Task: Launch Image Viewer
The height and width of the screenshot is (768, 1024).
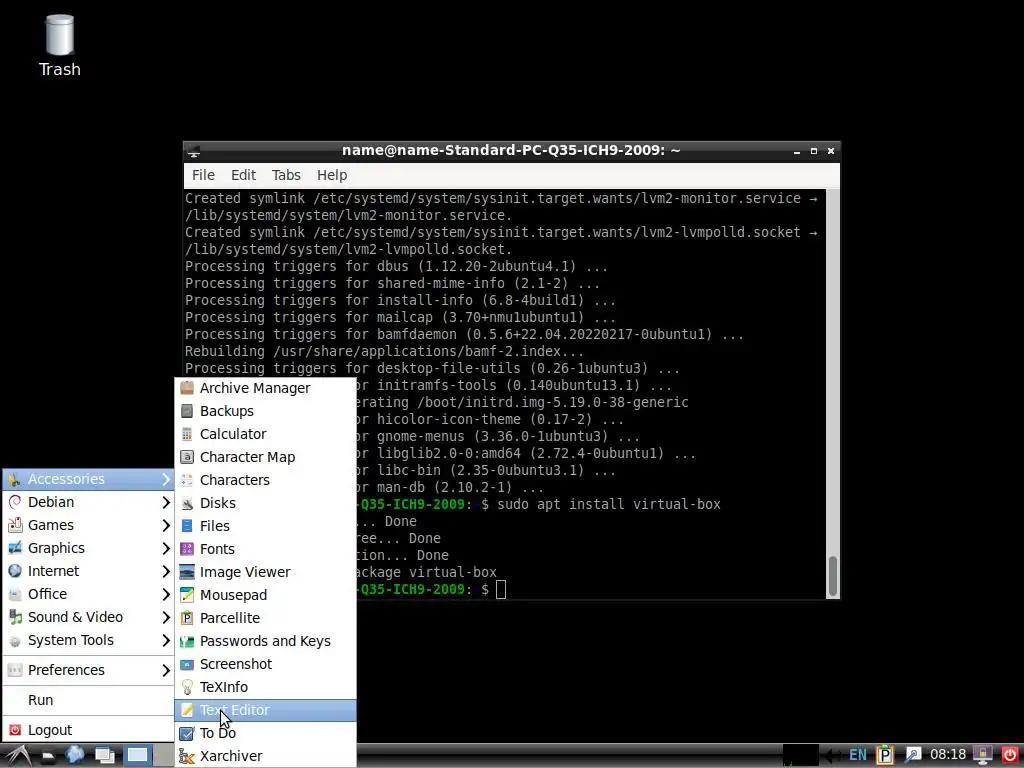Action: (x=265, y=572)
